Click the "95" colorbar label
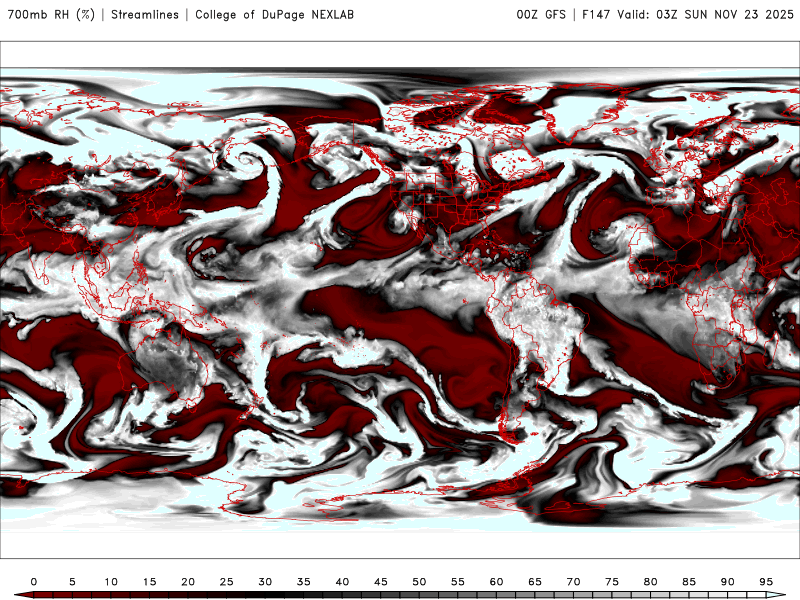The height and width of the screenshot is (600, 800). pos(766,582)
